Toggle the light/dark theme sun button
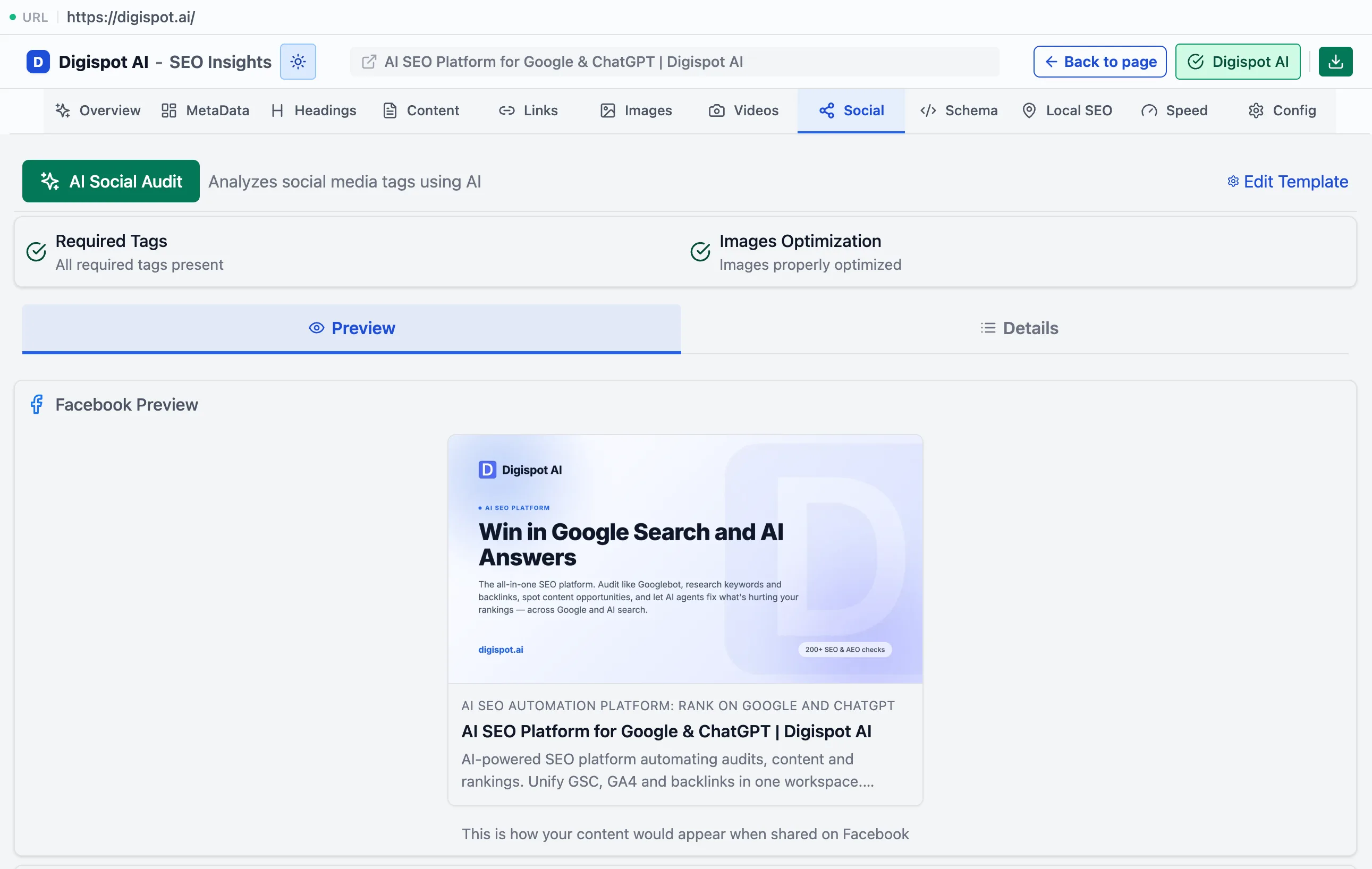Viewport: 1372px width, 869px height. 298,62
